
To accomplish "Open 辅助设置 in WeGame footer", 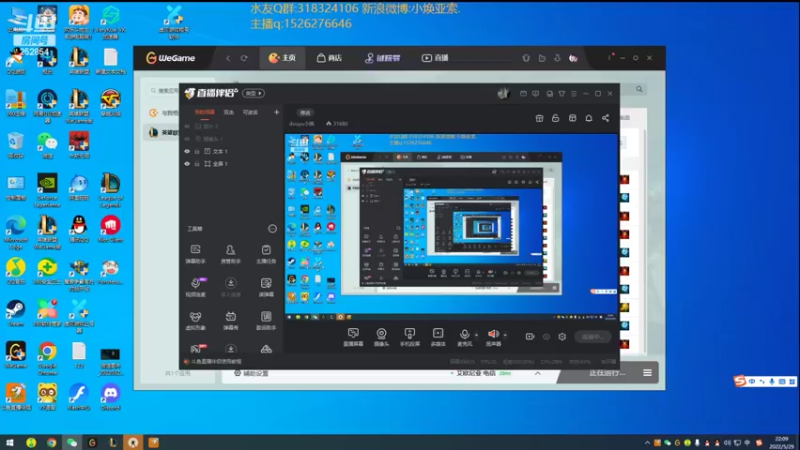I will coord(251,373).
